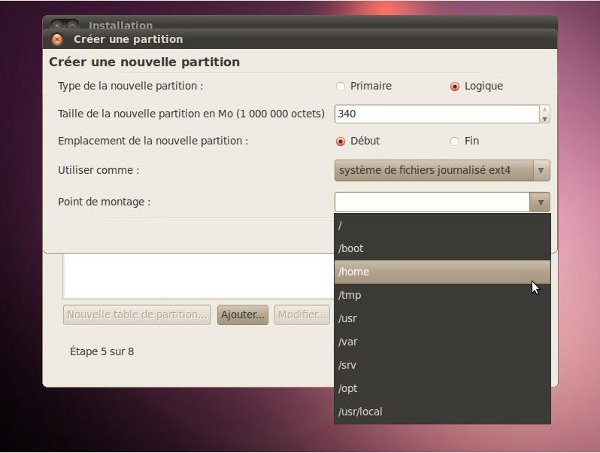Select the Primaire partition type
The height and width of the screenshot is (453, 600).
340,86
